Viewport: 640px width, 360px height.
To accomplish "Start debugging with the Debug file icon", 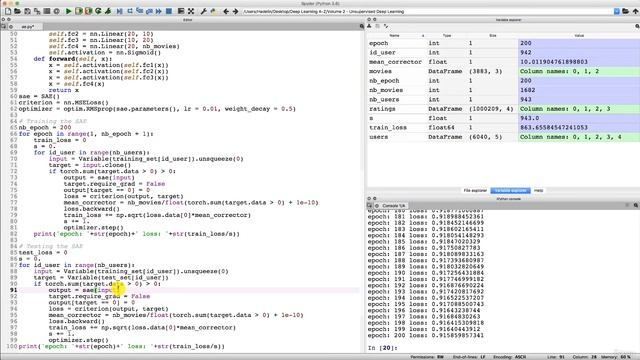I will (119, 11).
